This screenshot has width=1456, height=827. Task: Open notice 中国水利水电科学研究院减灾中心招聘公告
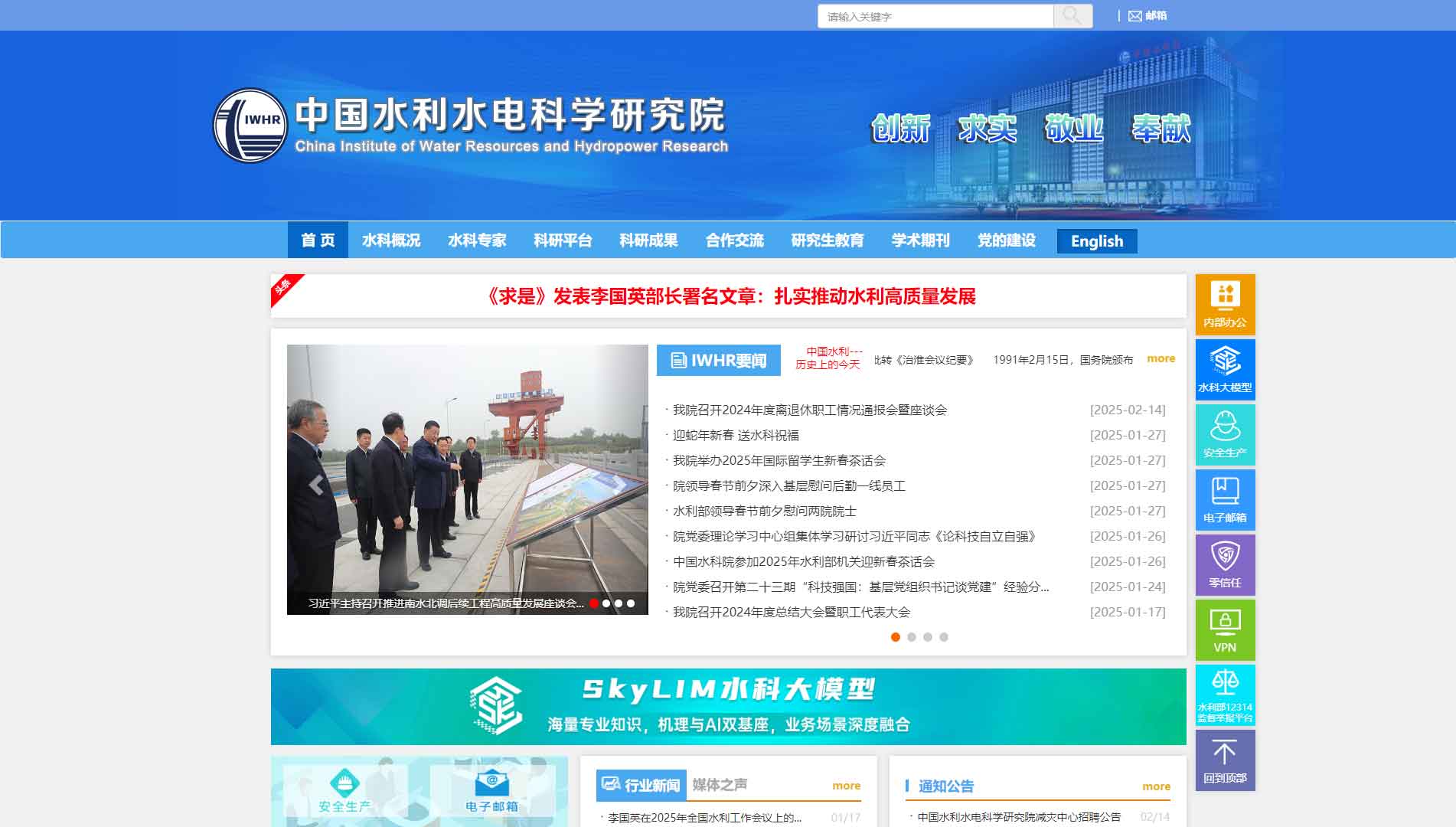(x=1019, y=817)
